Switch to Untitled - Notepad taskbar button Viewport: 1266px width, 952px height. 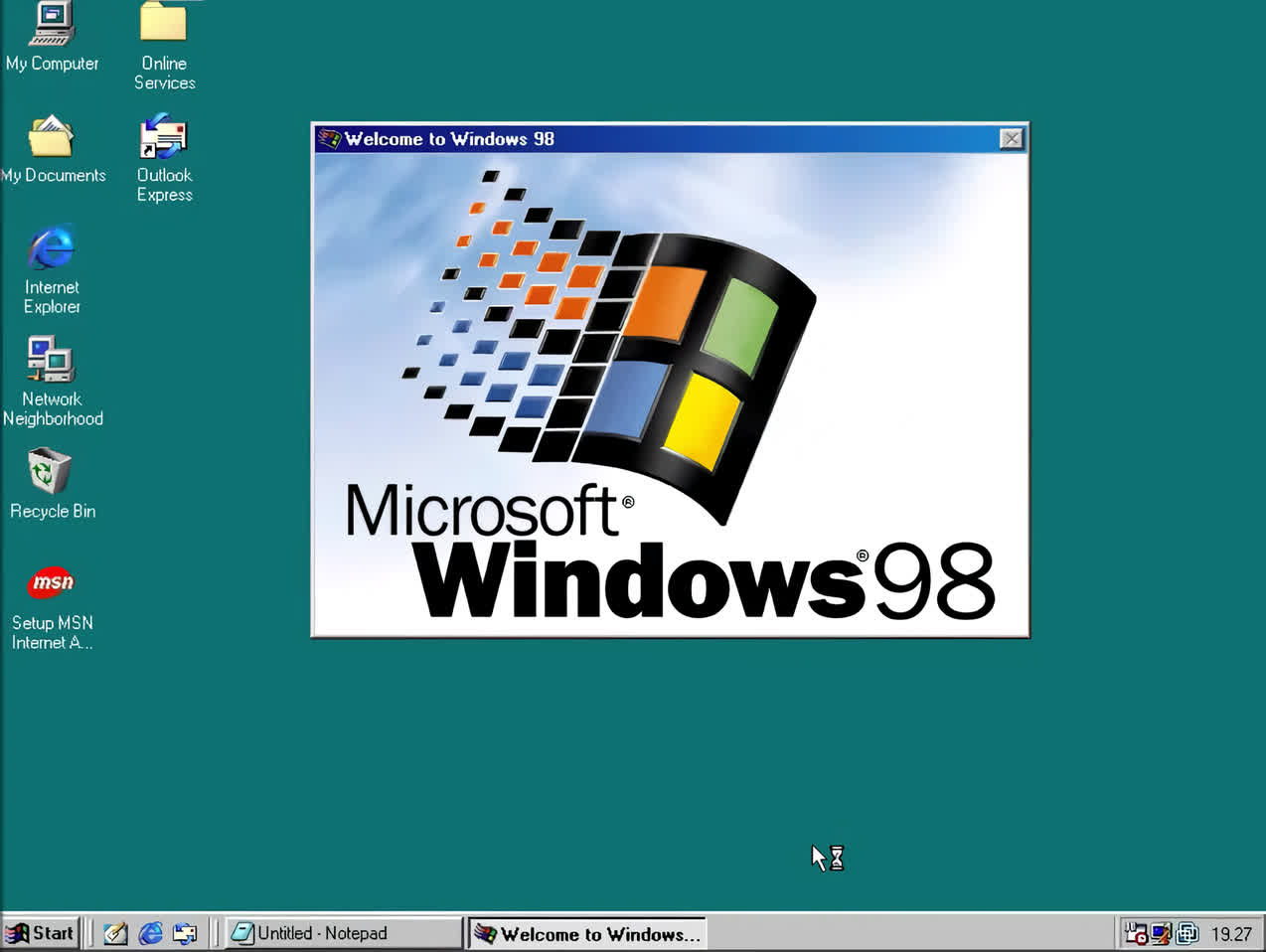pyautogui.click(x=344, y=933)
